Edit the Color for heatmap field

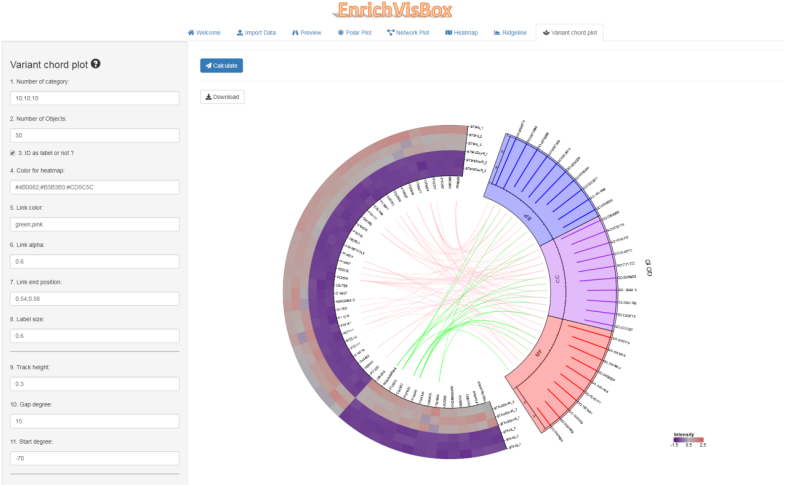(x=94, y=187)
